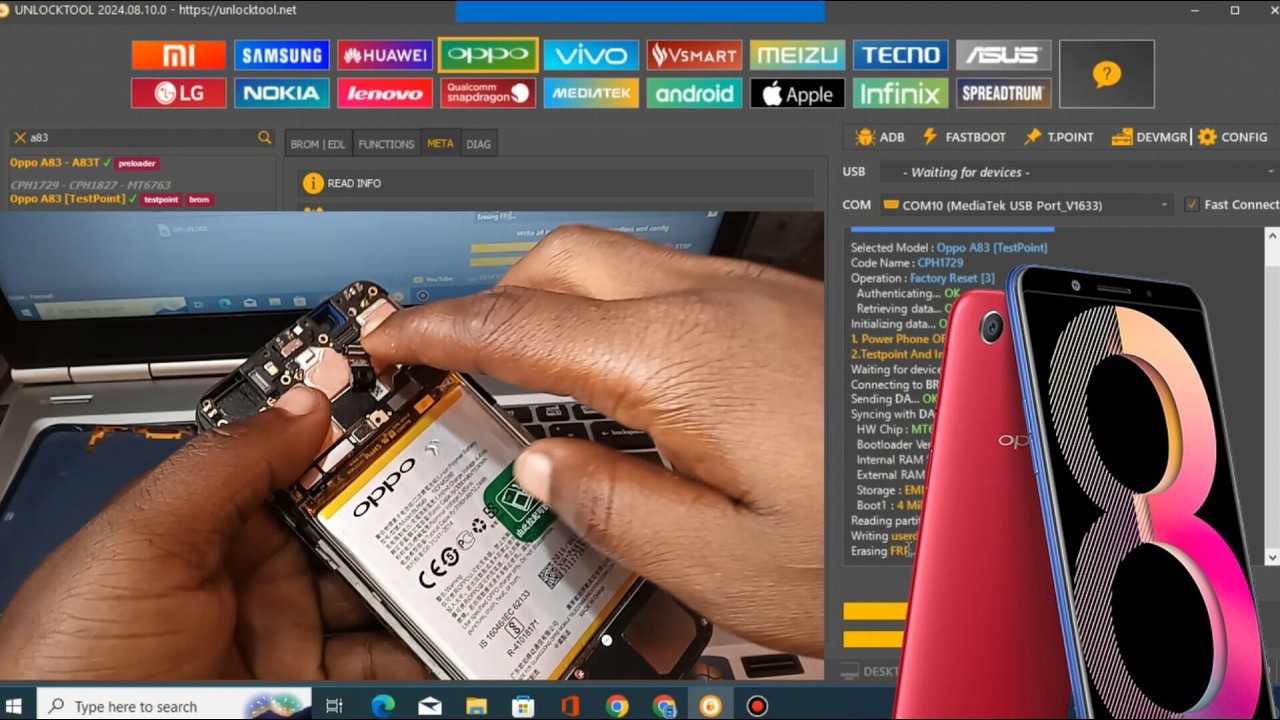Select Oppo A83 [TestPoint] model entry

[111, 199]
